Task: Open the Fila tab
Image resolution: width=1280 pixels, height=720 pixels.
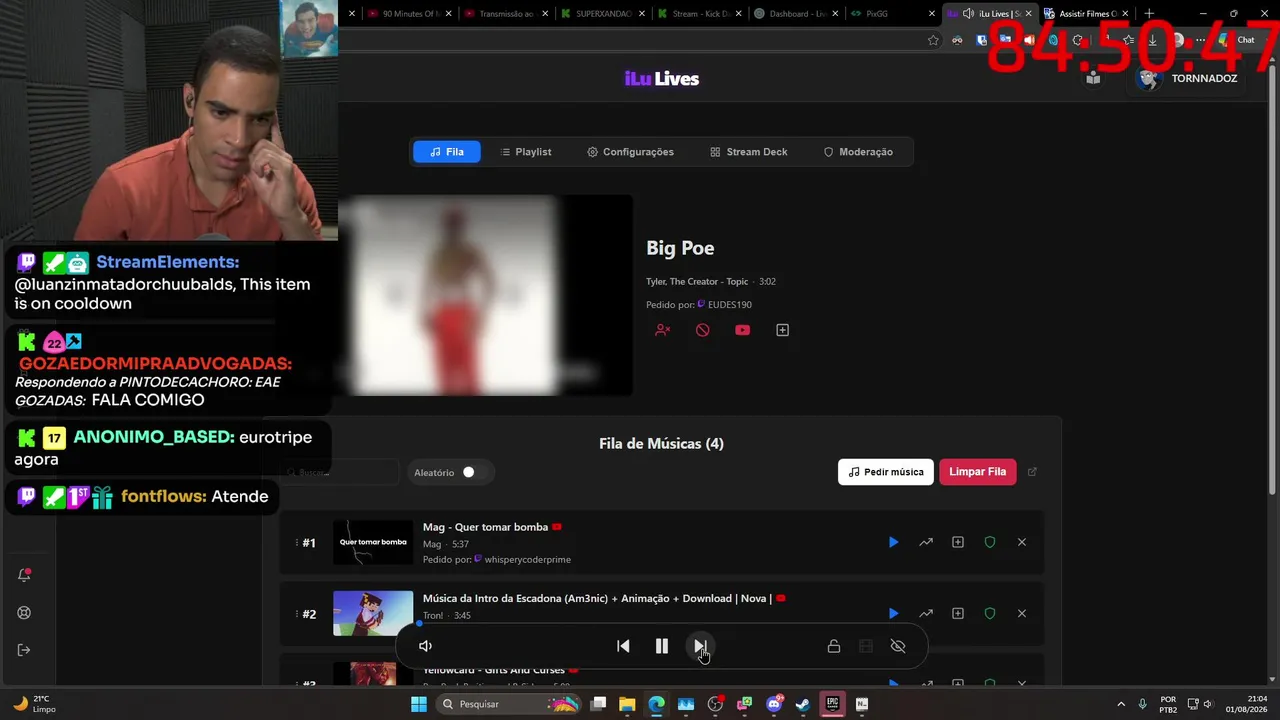Action: 447,152
